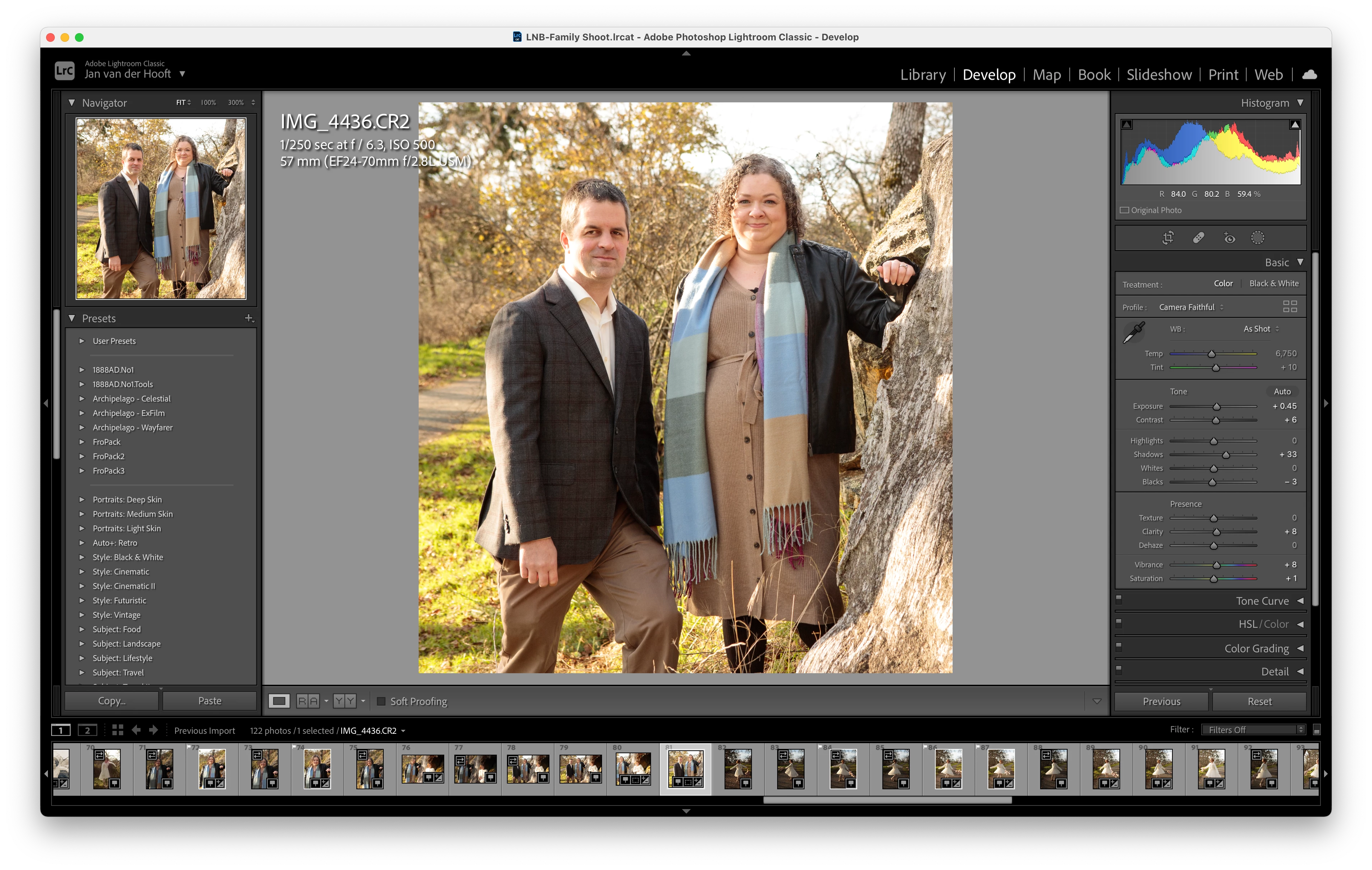Create new preset with plus icon
This screenshot has width=1372, height=870.
249,318
